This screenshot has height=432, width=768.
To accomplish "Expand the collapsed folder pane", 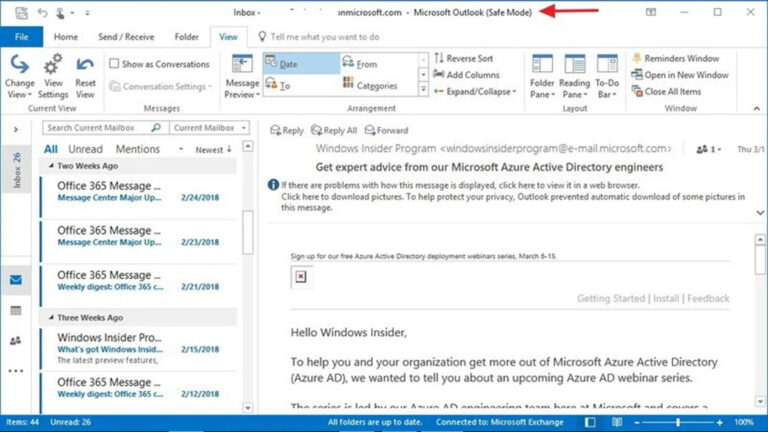I will [16, 129].
